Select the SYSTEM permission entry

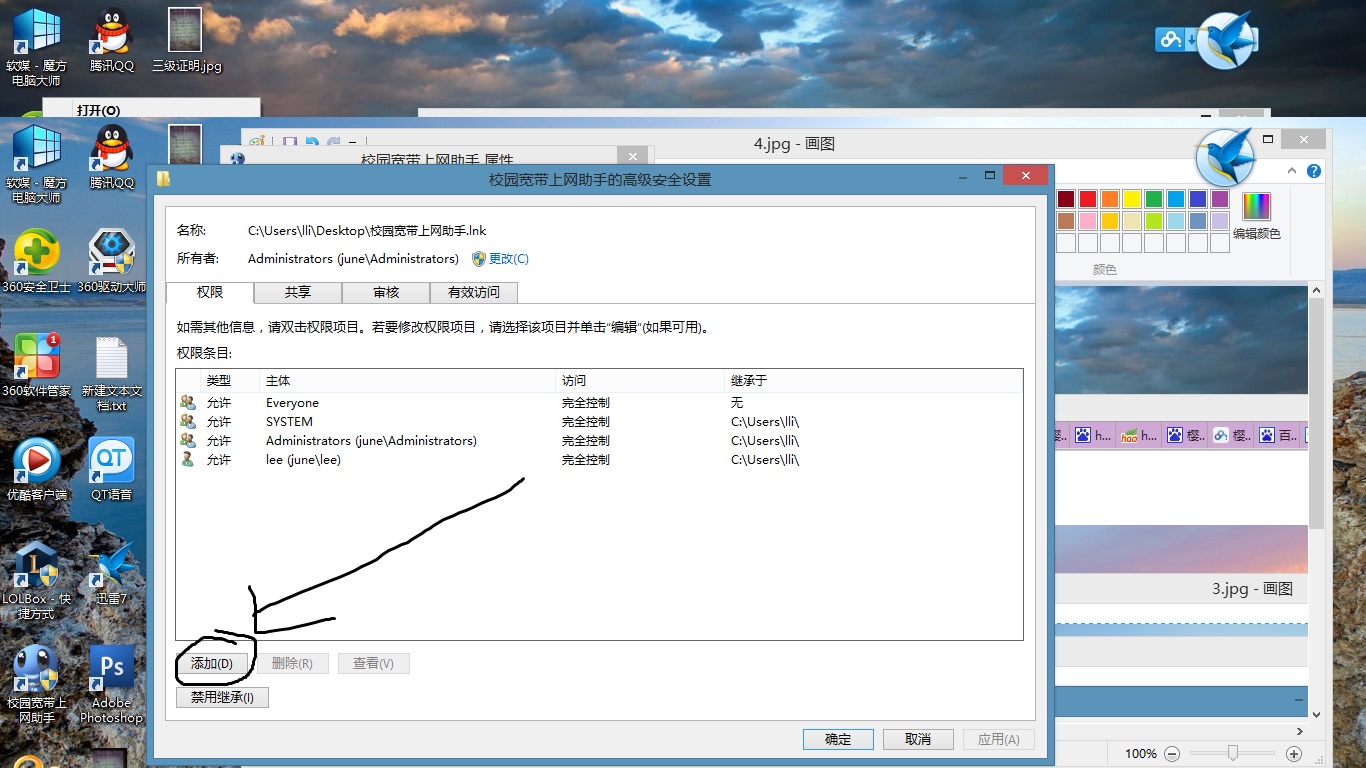pyautogui.click(x=599, y=421)
